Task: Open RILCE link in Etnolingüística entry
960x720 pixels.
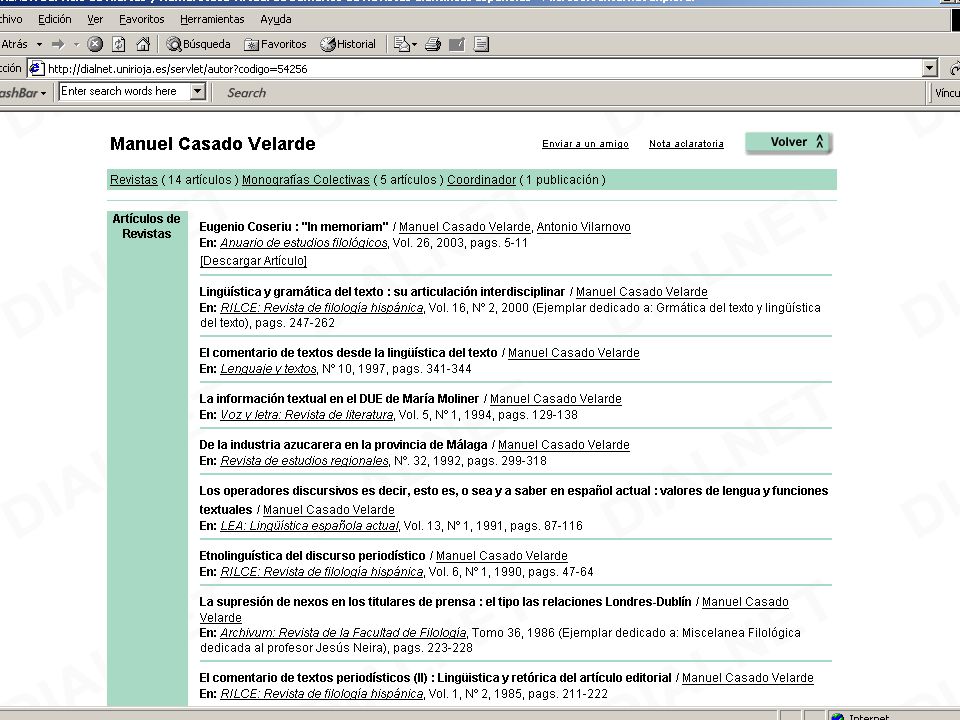Action: [x=321, y=572]
